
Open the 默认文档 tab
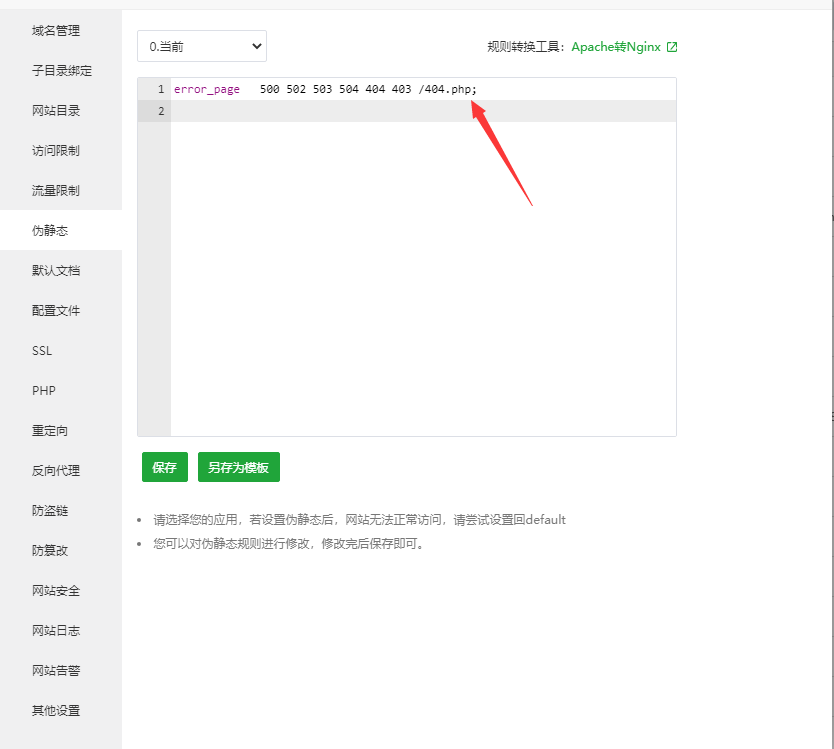pyautogui.click(x=56, y=271)
